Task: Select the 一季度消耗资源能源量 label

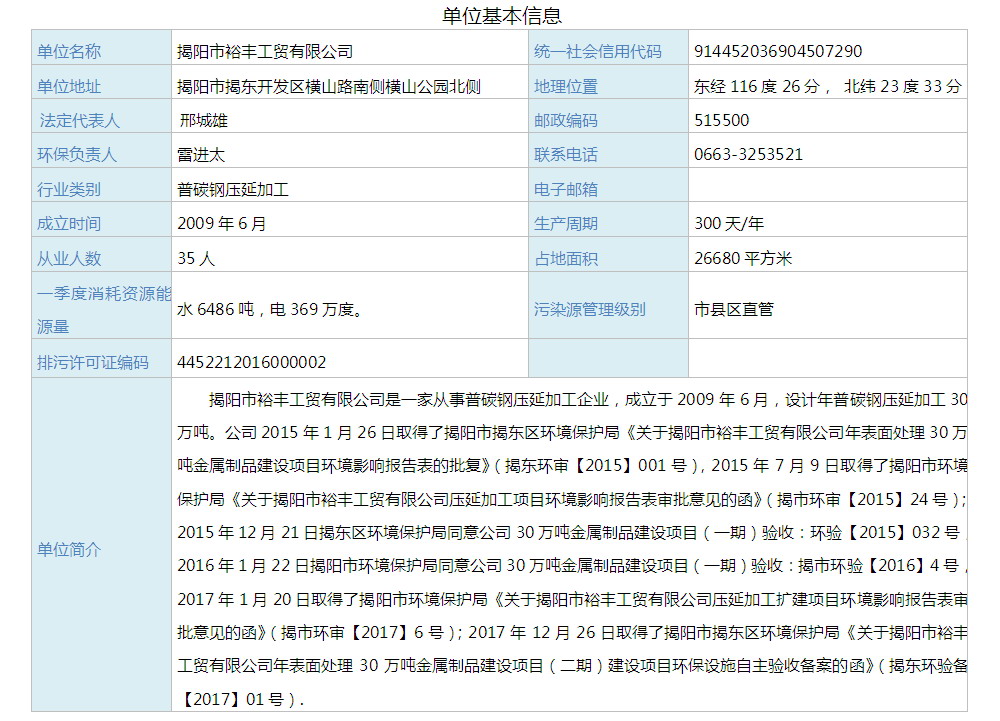Action: click(x=104, y=310)
